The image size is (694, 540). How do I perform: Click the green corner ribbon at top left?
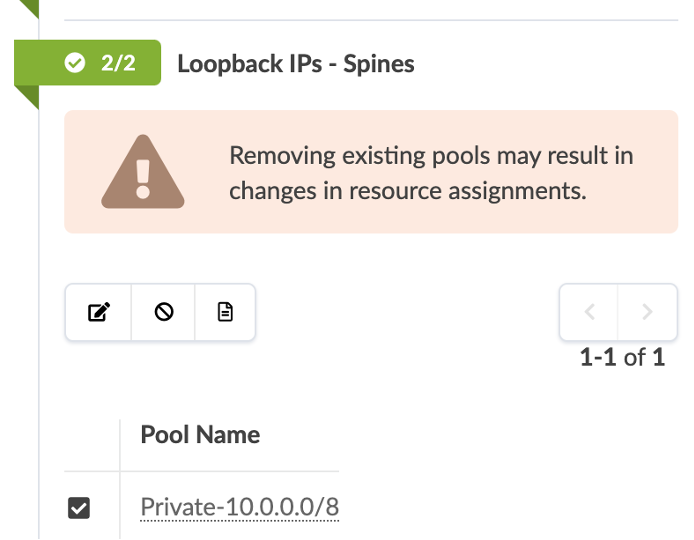(x=27, y=8)
